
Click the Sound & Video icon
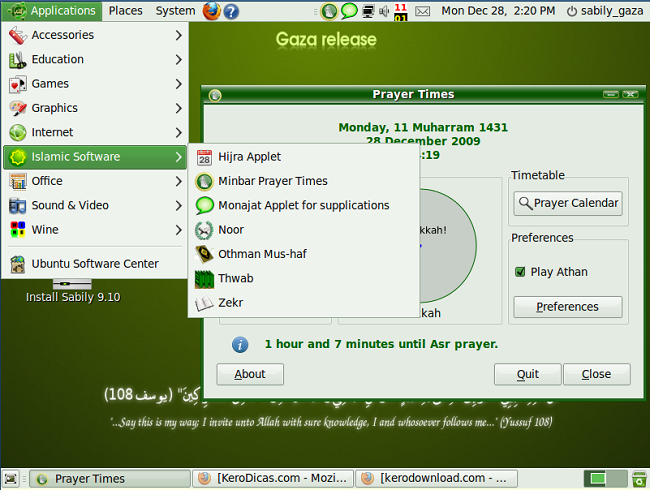(17, 206)
